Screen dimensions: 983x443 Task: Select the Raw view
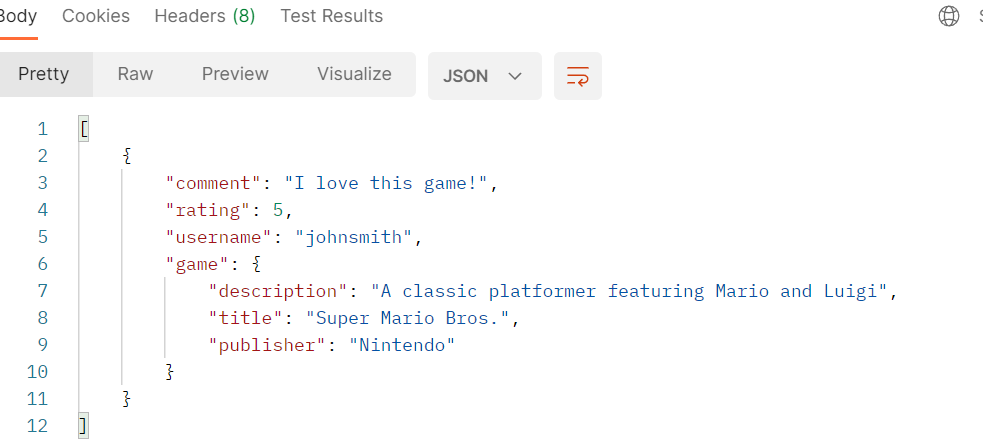click(x=135, y=74)
